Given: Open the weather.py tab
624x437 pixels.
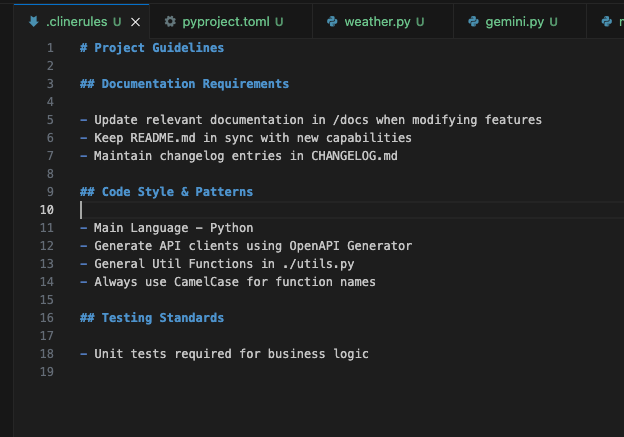Looking at the screenshot, I should [x=377, y=21].
